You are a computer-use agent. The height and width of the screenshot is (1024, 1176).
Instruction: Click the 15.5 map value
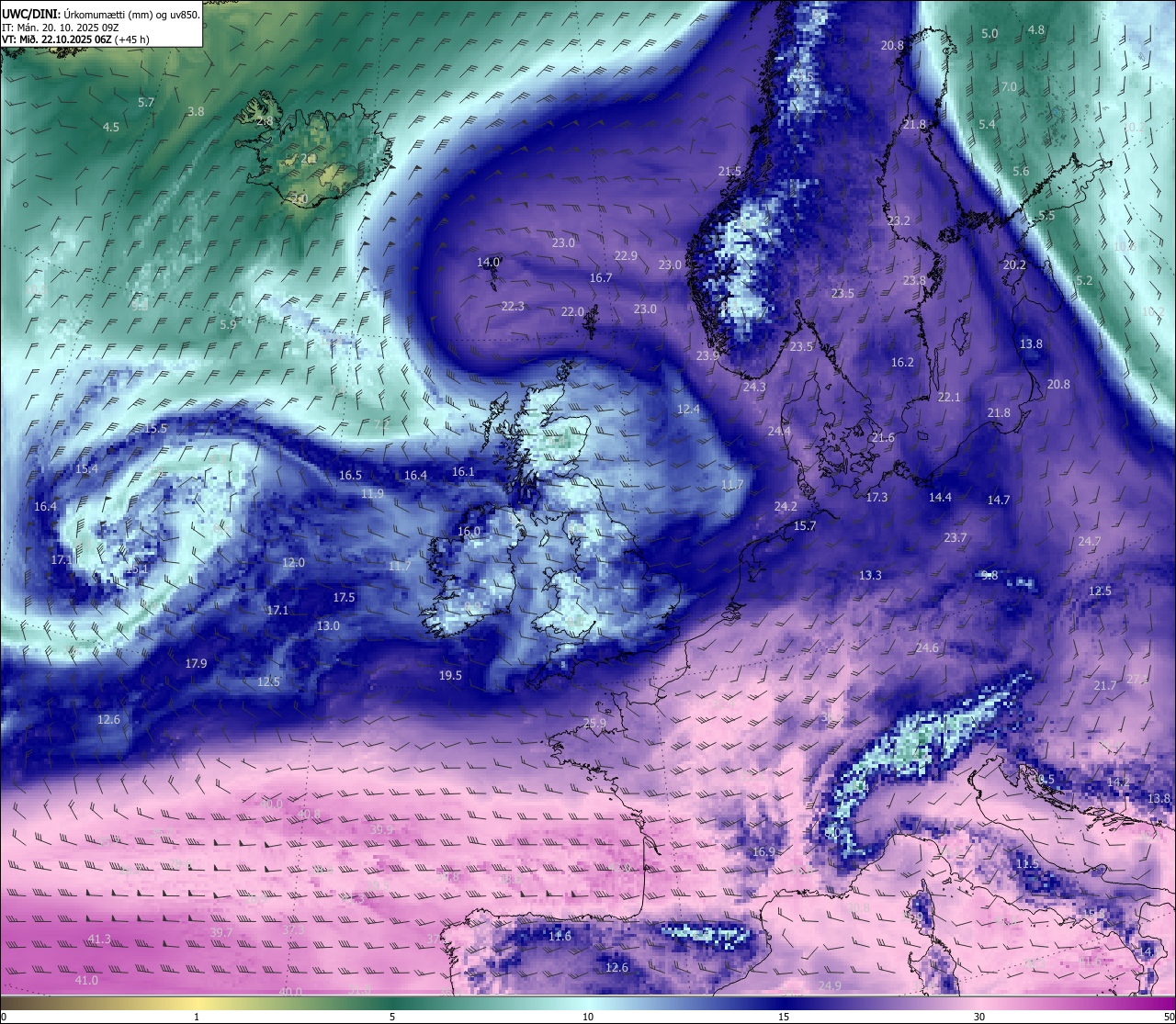coord(156,428)
